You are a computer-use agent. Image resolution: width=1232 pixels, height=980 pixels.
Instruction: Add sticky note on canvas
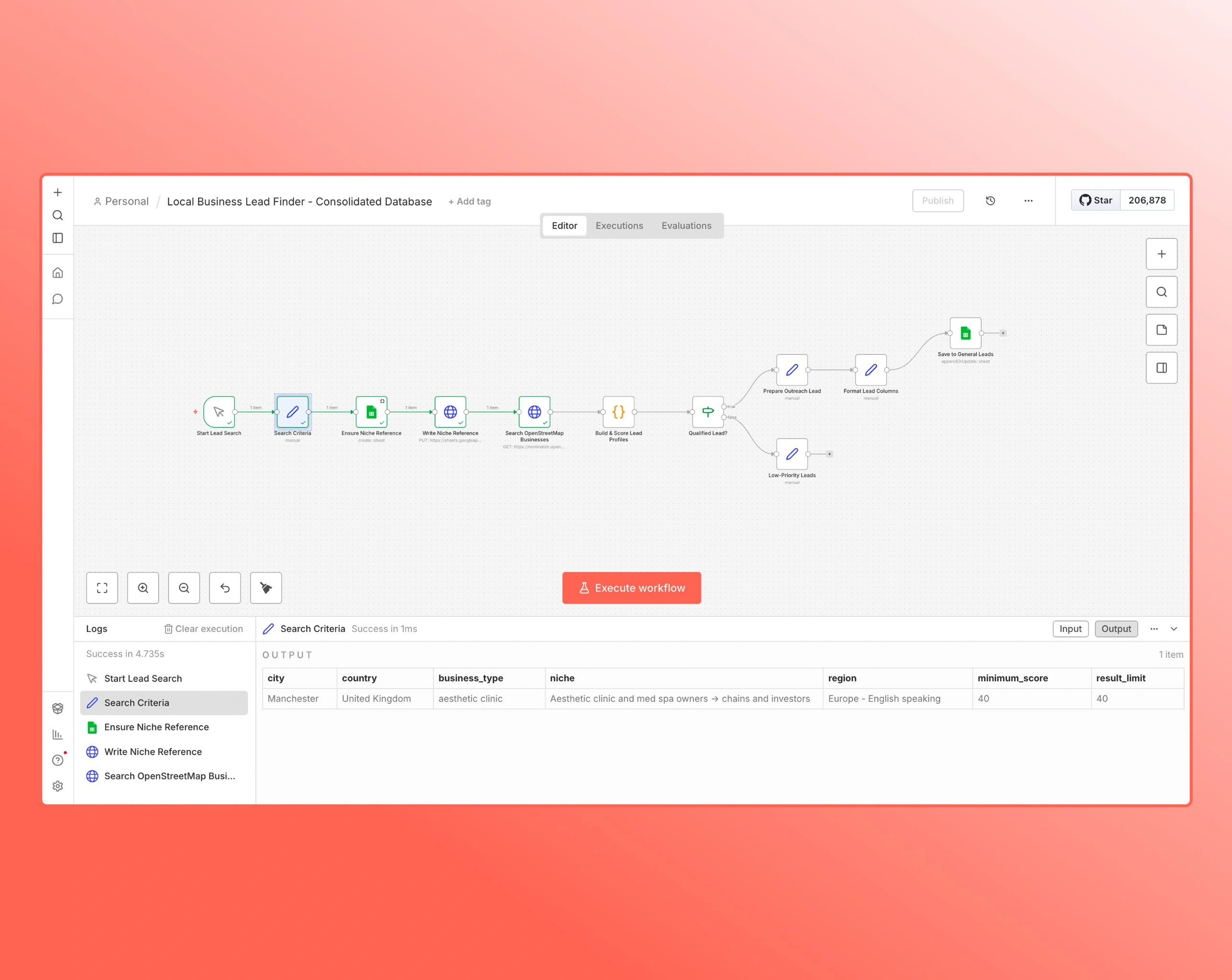coord(1161,330)
